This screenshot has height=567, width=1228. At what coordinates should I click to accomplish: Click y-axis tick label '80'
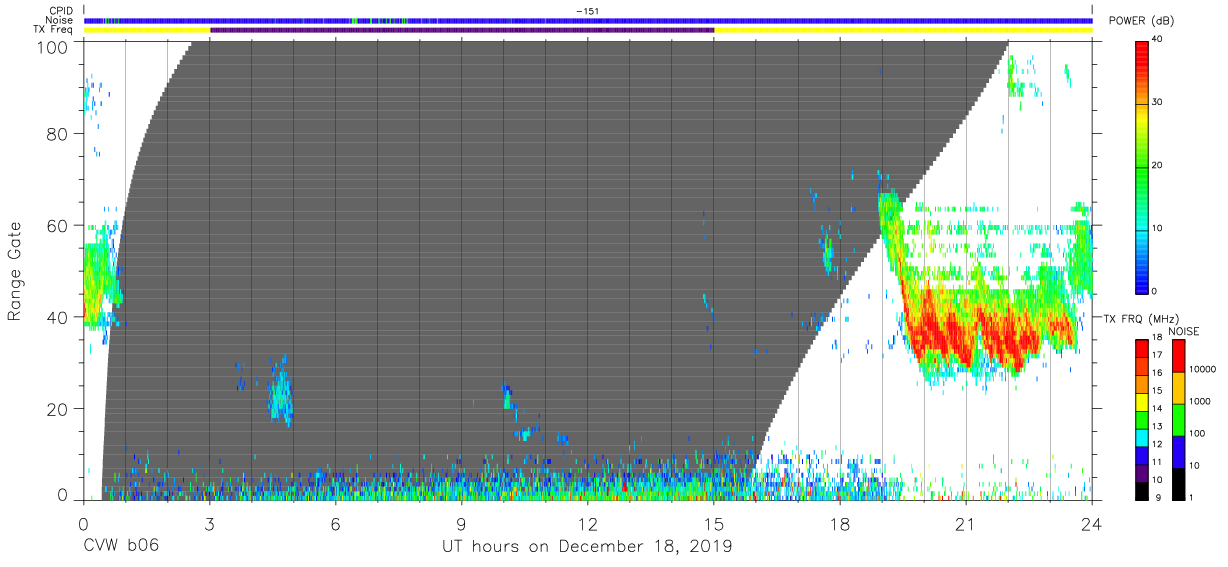[58, 134]
